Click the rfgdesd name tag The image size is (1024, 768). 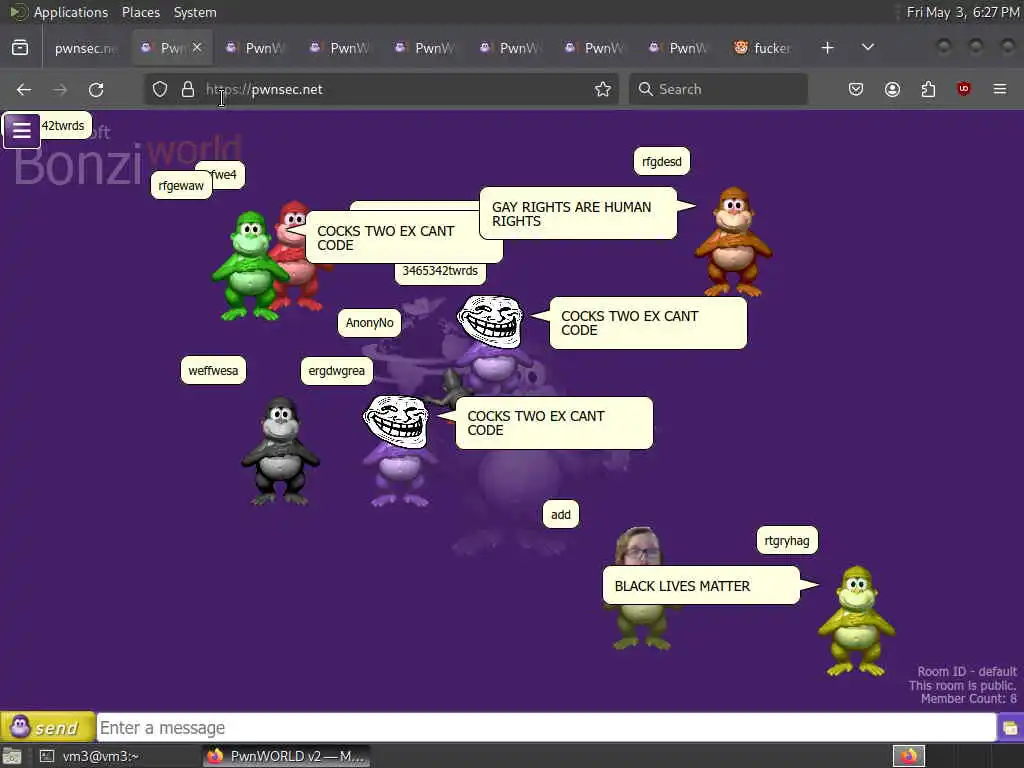coord(662,161)
